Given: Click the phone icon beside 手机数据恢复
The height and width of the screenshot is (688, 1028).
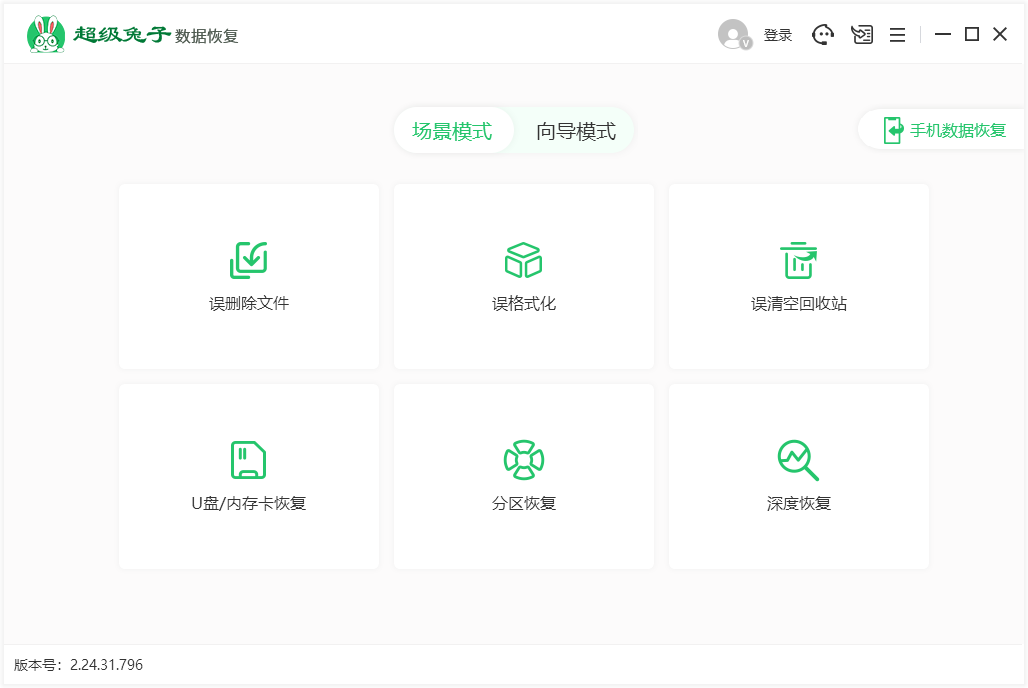Looking at the screenshot, I should click(x=893, y=130).
